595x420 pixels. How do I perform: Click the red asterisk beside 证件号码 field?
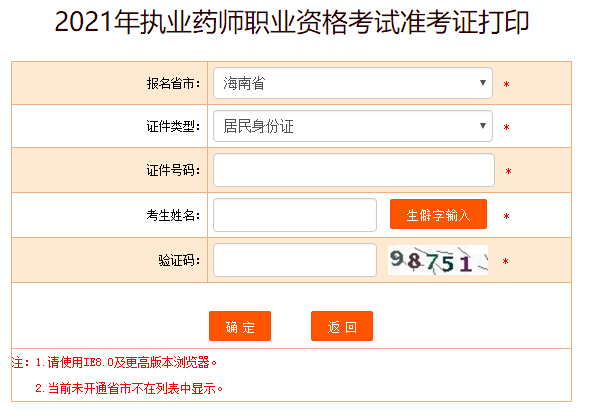coord(508,172)
